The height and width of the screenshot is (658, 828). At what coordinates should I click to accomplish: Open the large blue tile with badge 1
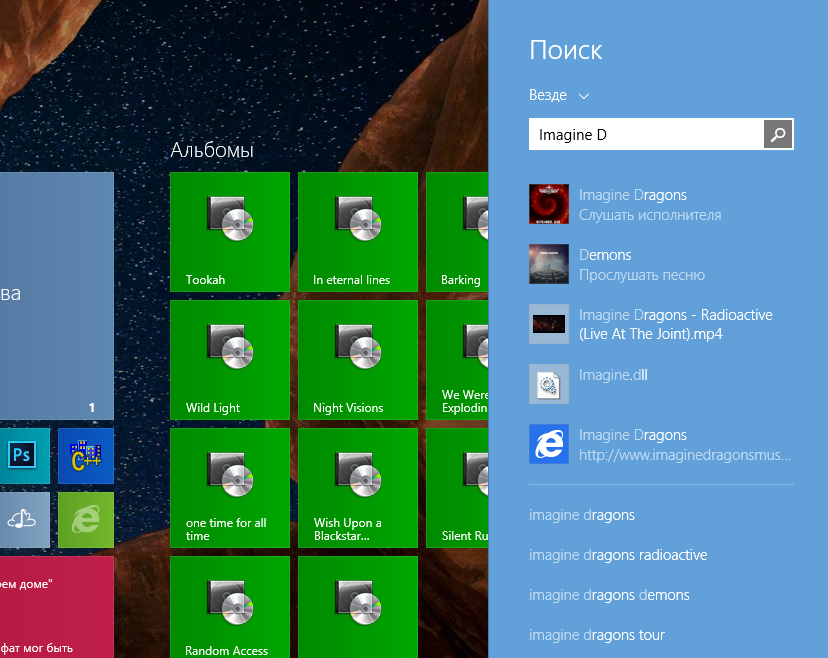[x=57, y=296]
